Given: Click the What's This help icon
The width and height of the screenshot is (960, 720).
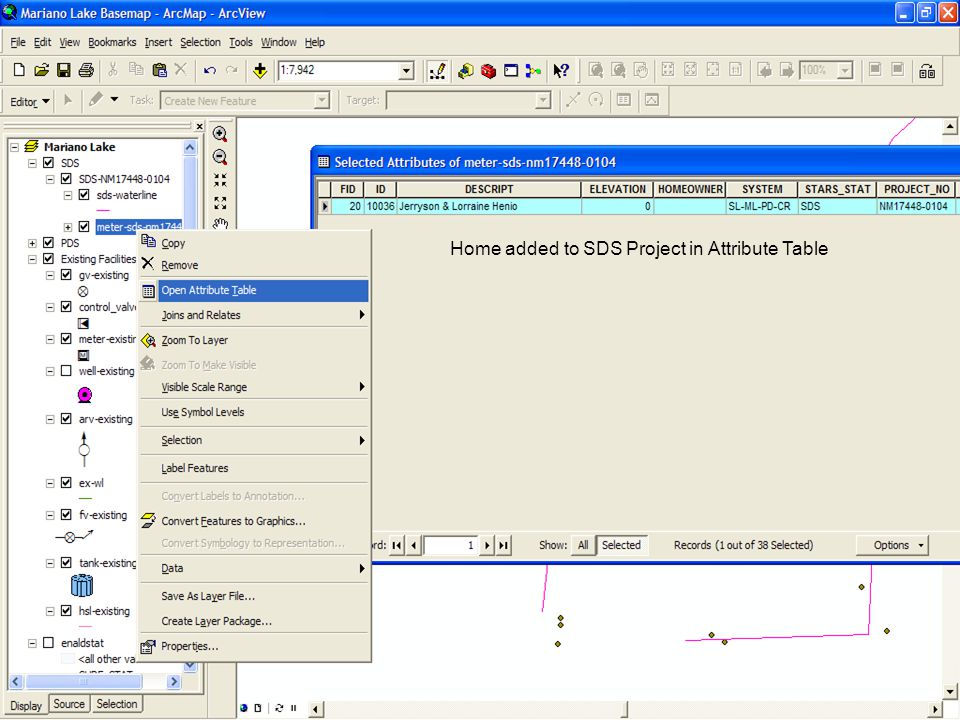Looking at the screenshot, I should click(x=561, y=70).
